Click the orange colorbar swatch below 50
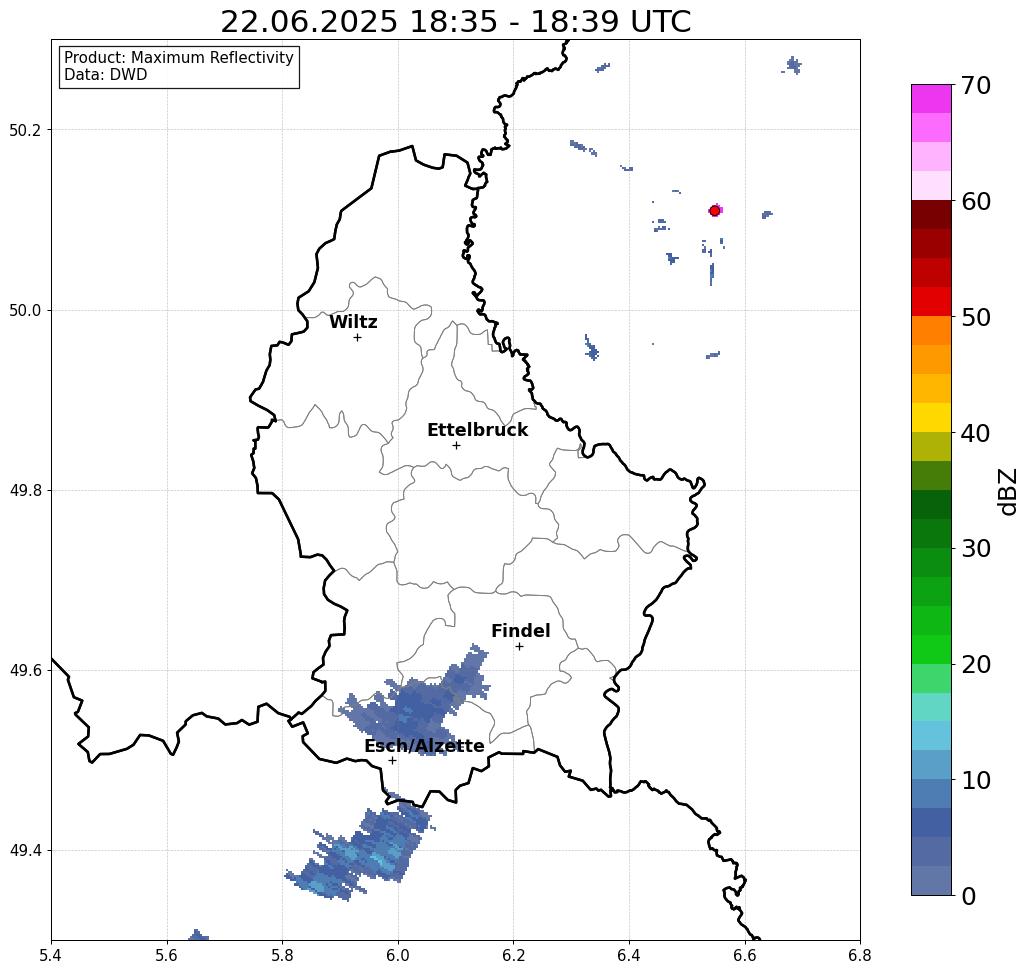Screen dimensions: 1029x973 931,331
